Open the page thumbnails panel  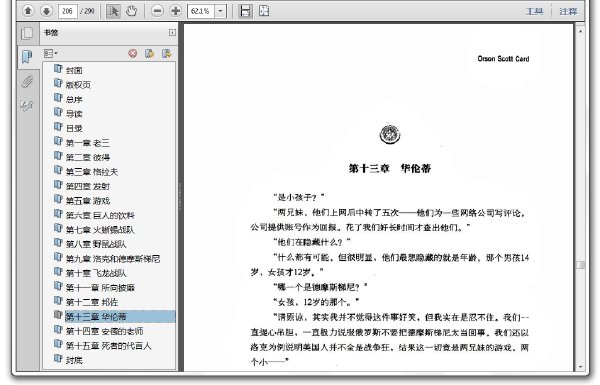27,33
